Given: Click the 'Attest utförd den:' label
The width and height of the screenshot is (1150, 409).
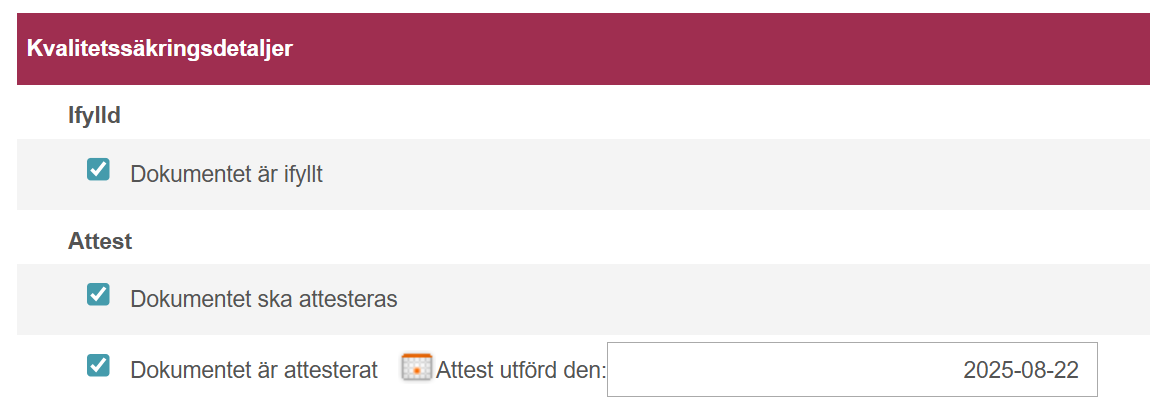Looking at the screenshot, I should [x=521, y=370].
